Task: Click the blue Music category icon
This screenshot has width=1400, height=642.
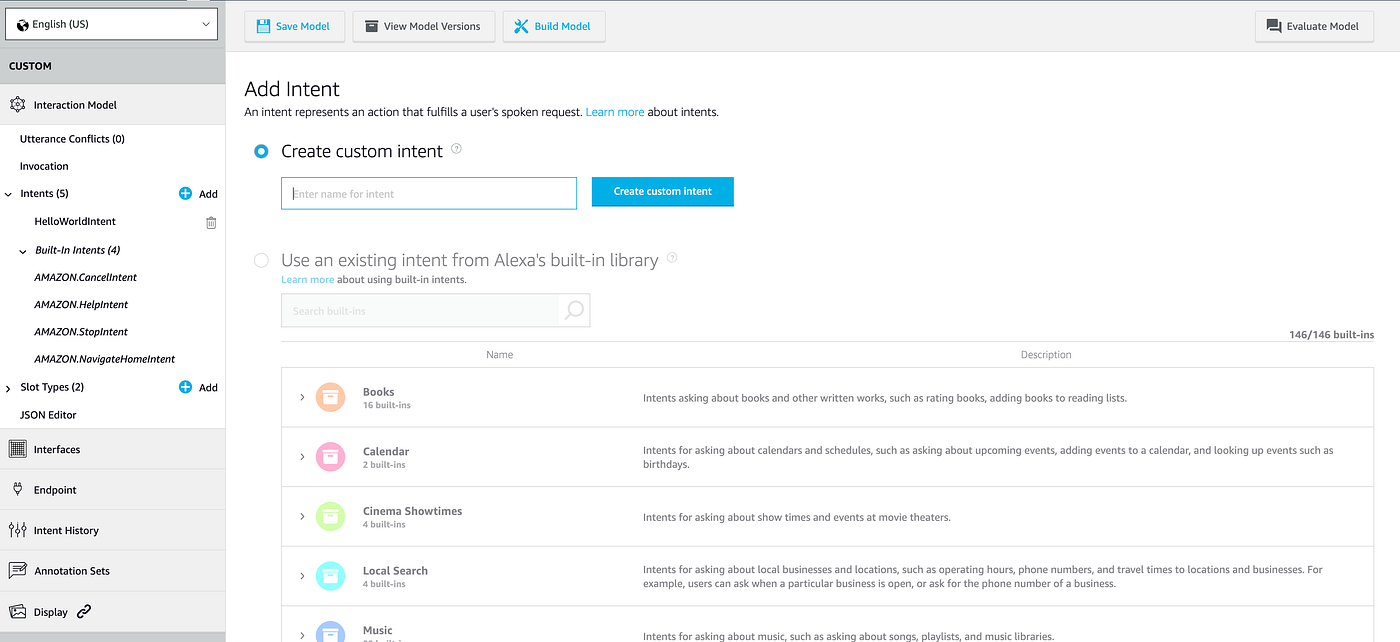Action: [330, 632]
